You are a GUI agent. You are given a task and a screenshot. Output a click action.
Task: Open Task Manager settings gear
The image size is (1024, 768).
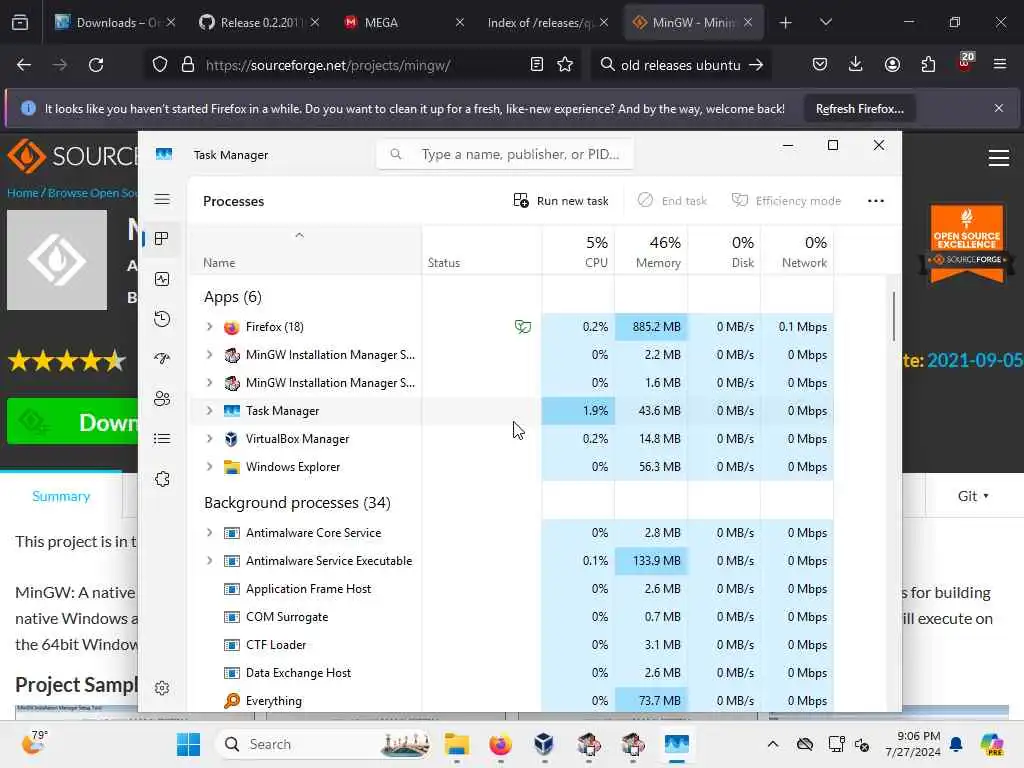coord(162,688)
